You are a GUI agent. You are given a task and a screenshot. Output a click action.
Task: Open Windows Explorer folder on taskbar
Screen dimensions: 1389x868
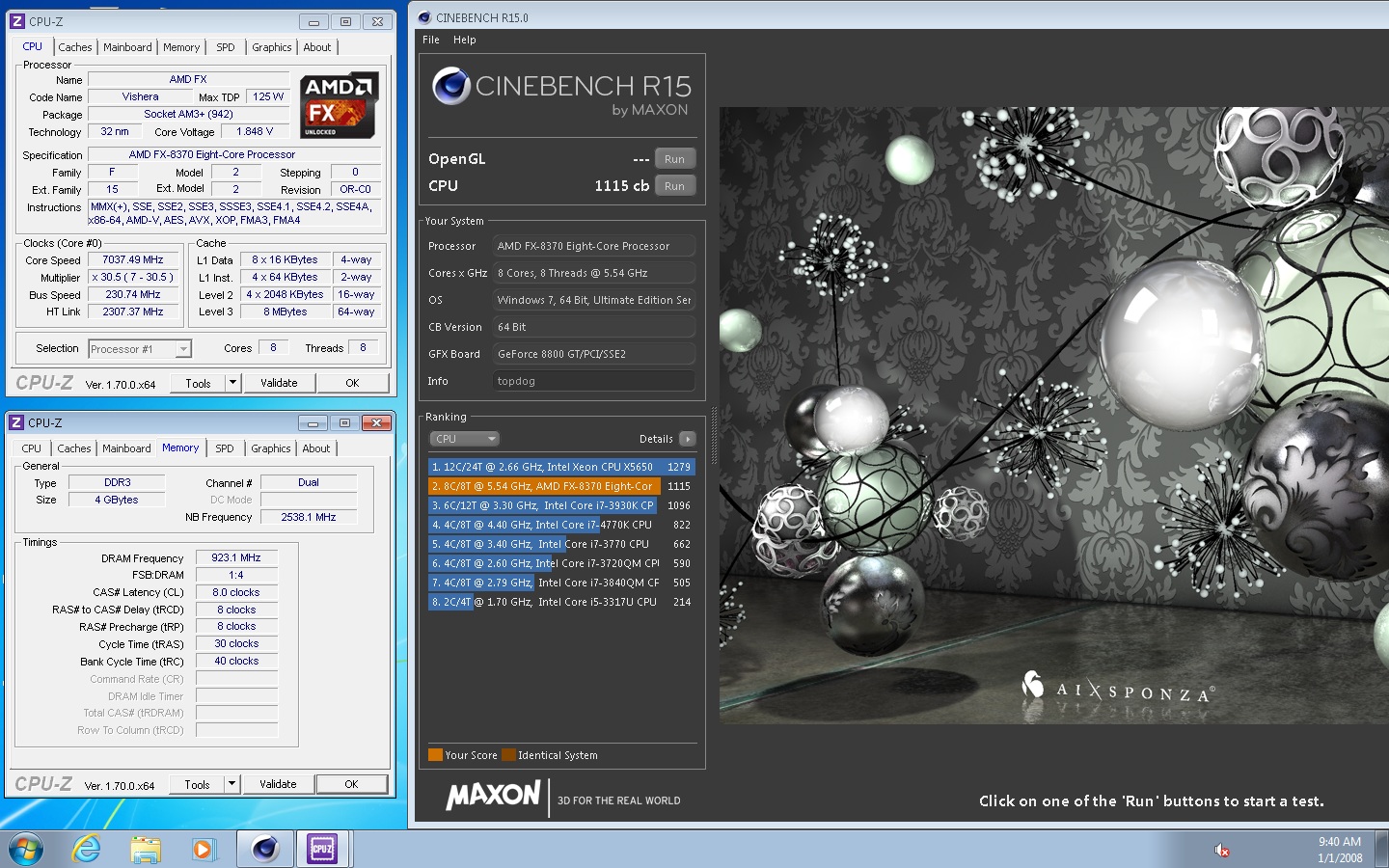[x=146, y=850]
